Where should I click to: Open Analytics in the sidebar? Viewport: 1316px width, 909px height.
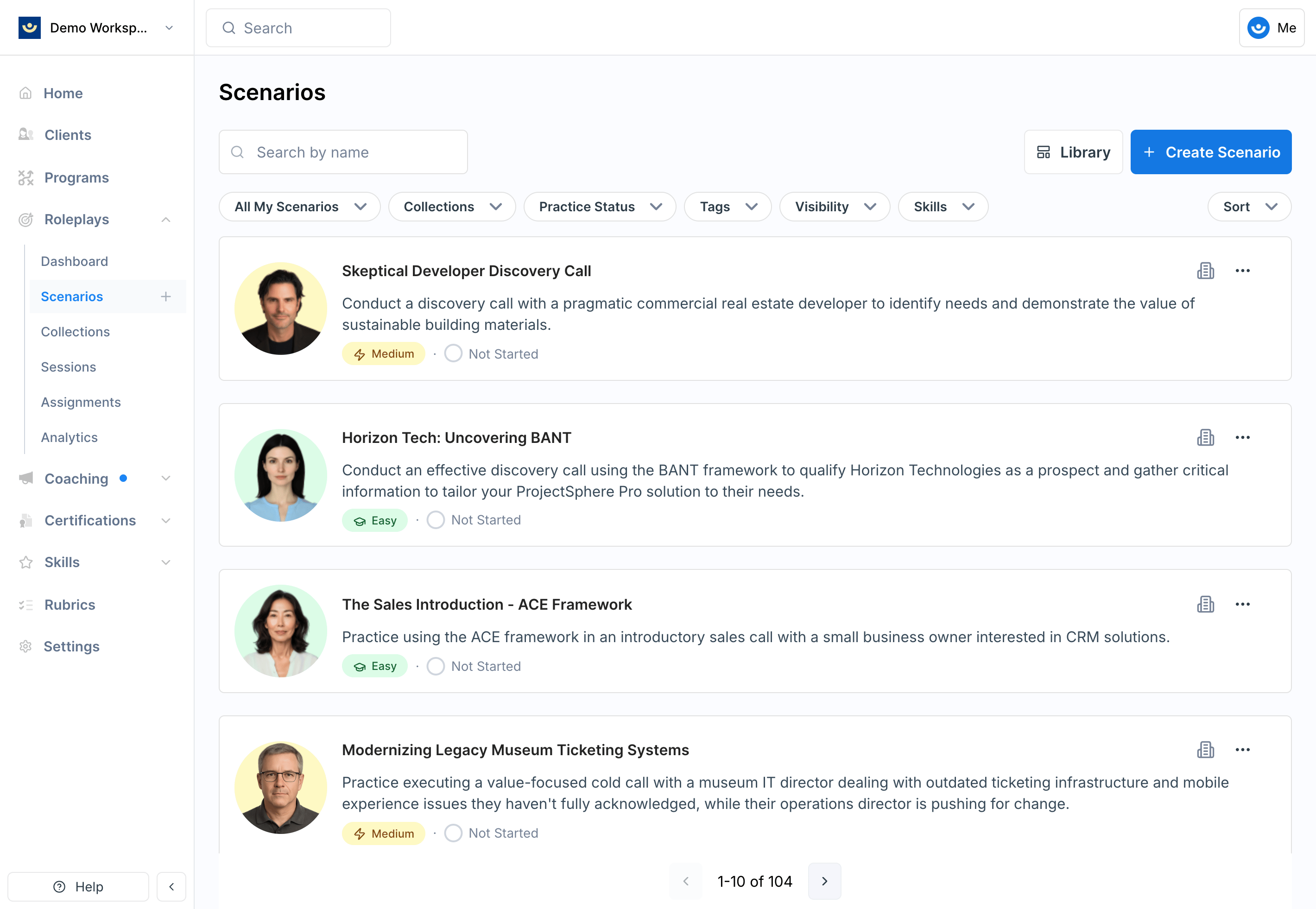click(69, 437)
